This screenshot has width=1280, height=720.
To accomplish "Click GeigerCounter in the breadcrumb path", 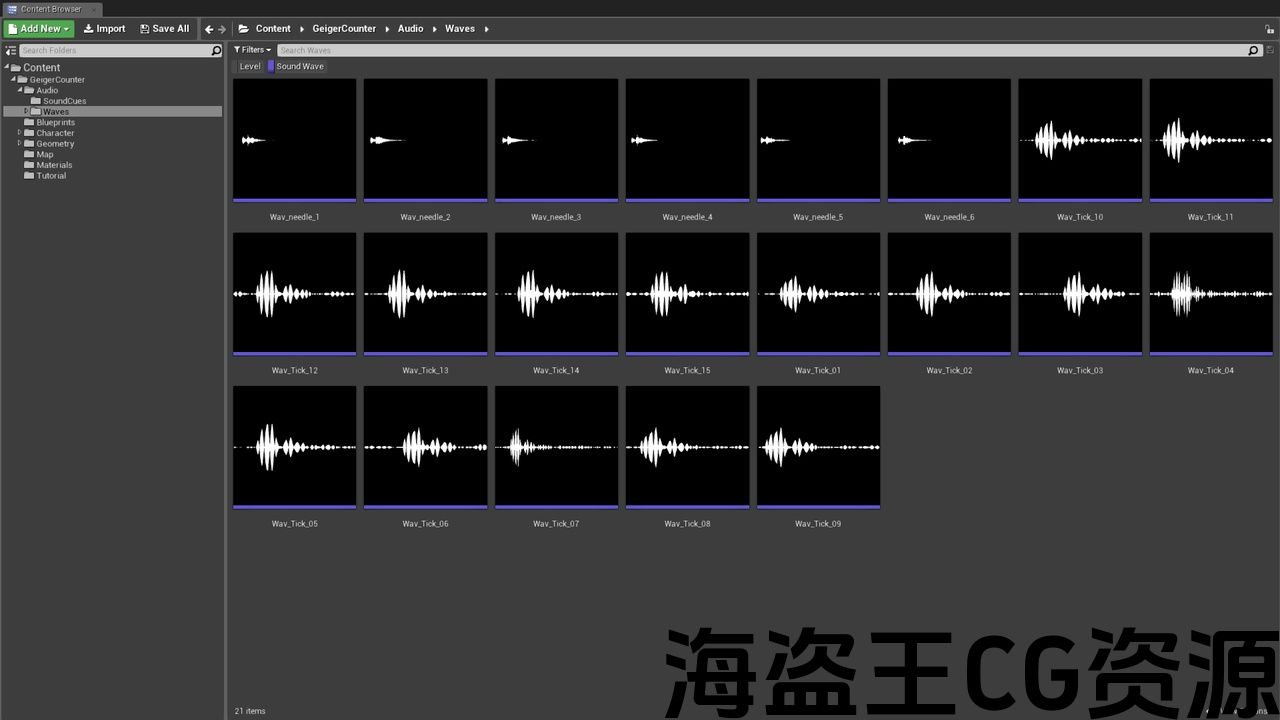I will (344, 29).
